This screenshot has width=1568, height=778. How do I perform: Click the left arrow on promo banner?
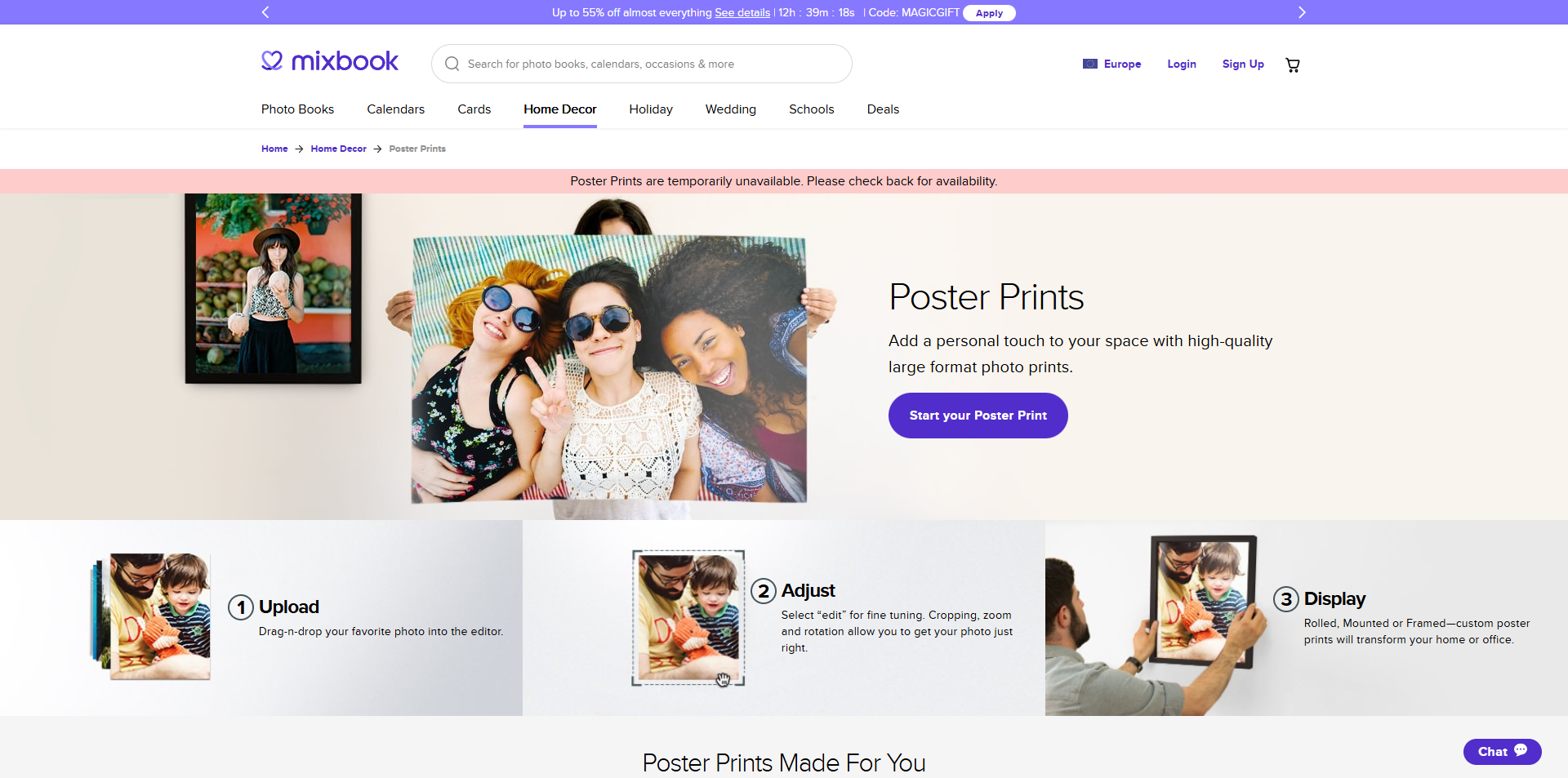pyautogui.click(x=265, y=12)
